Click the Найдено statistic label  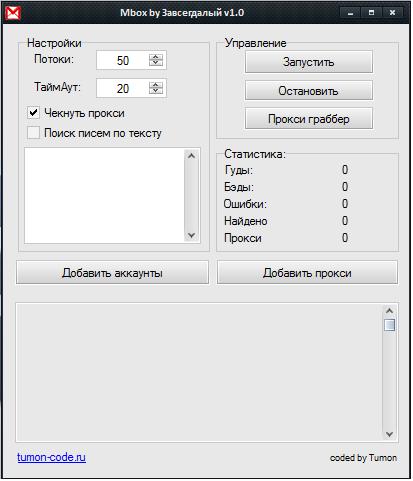(246, 221)
